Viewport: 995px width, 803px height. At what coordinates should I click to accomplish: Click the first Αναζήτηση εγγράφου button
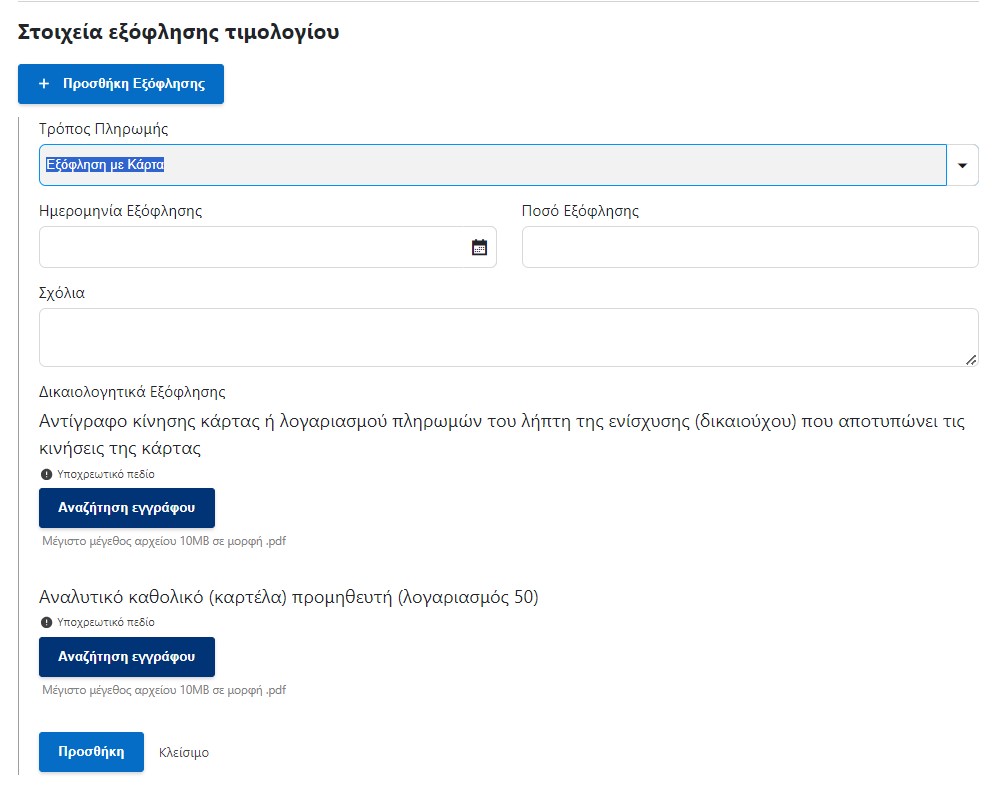click(x=127, y=508)
